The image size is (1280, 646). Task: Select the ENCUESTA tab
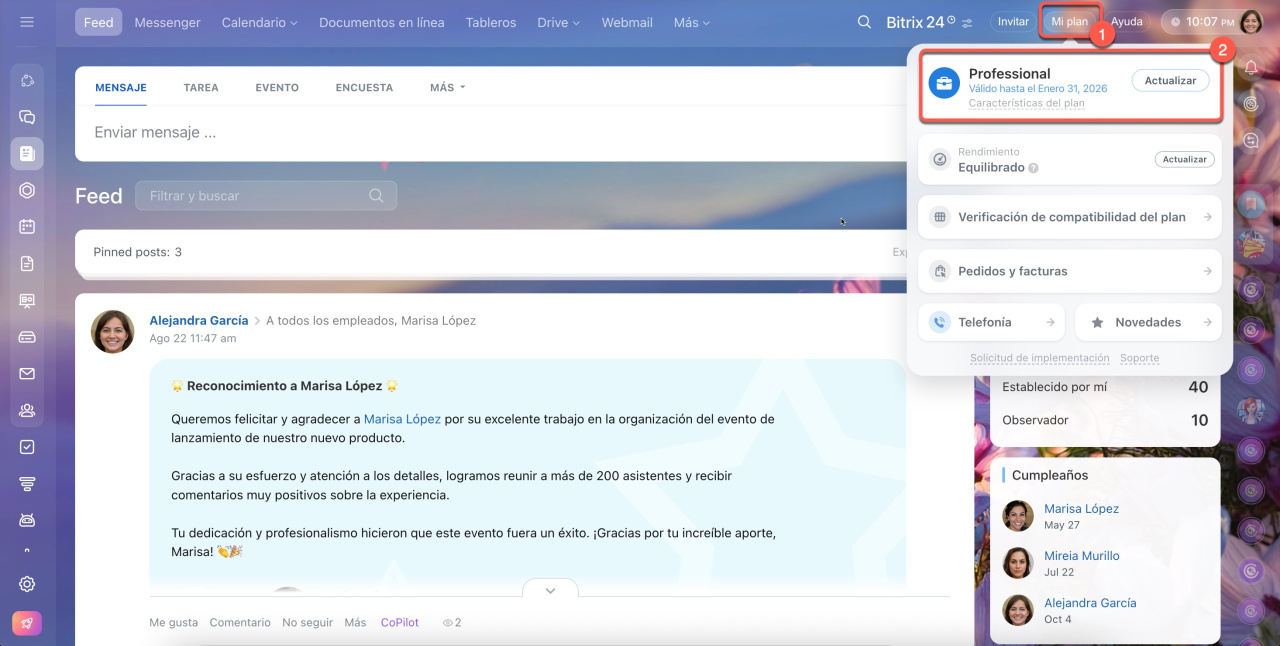click(x=364, y=88)
